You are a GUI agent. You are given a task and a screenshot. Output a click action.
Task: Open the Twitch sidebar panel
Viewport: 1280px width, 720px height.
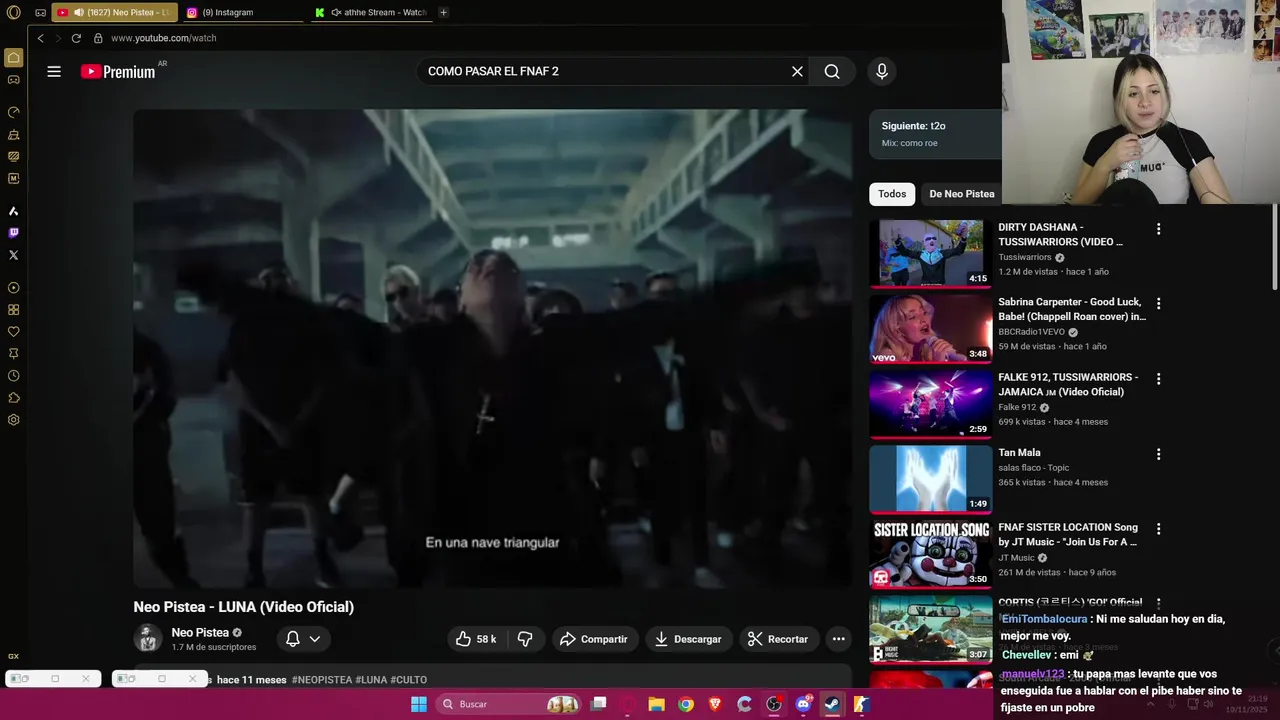[14, 233]
